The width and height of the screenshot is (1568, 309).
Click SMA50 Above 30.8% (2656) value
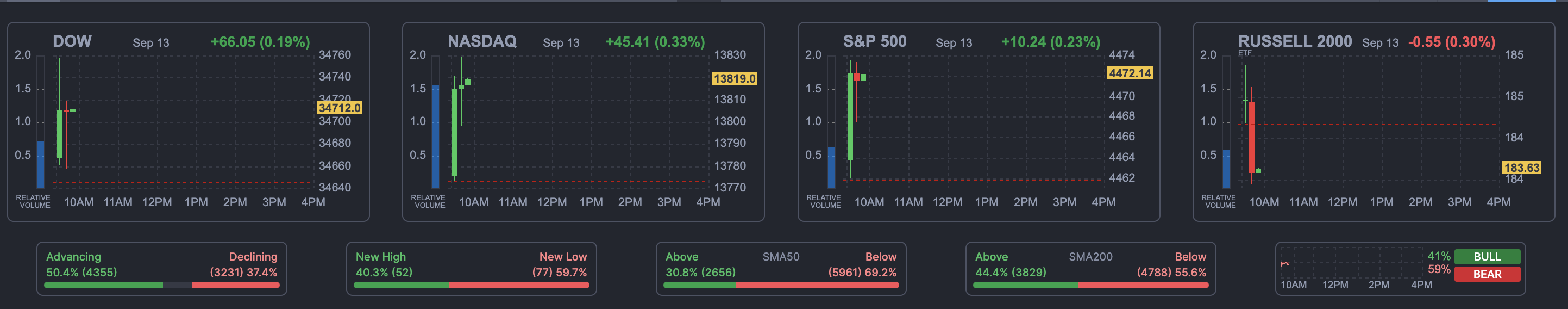701,273
